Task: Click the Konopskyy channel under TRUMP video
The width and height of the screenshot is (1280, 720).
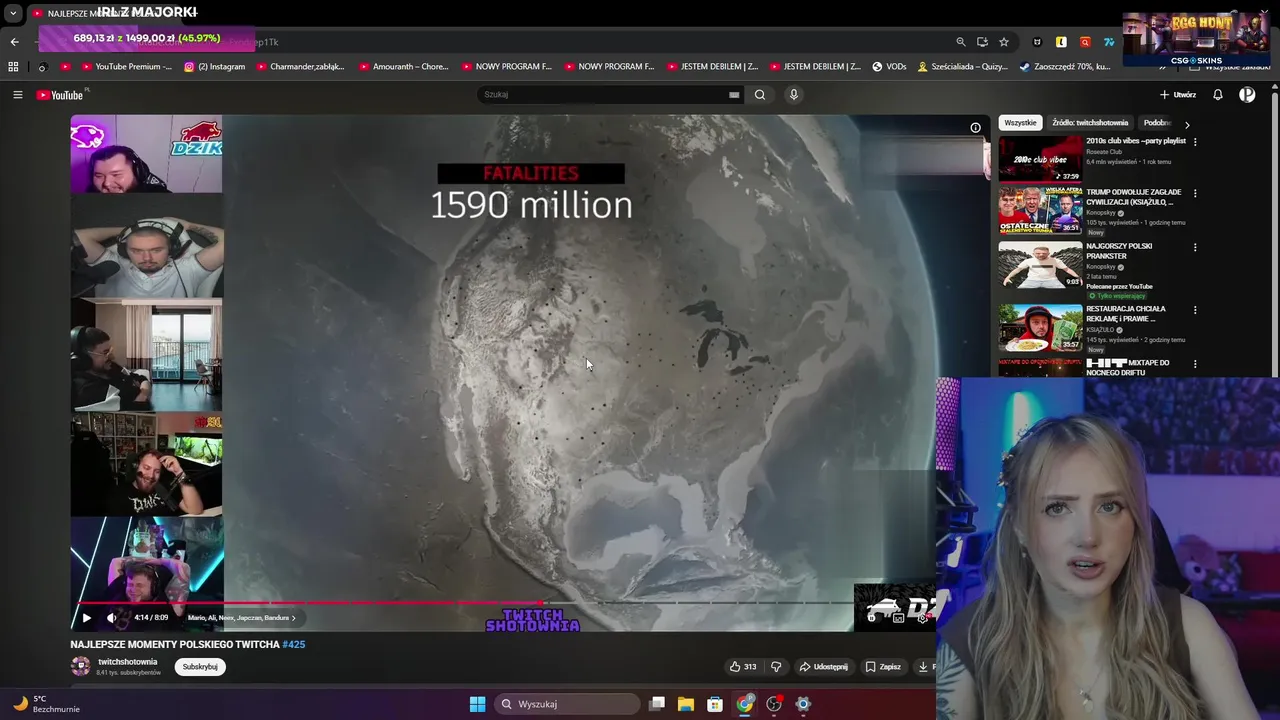Action: point(1101,213)
